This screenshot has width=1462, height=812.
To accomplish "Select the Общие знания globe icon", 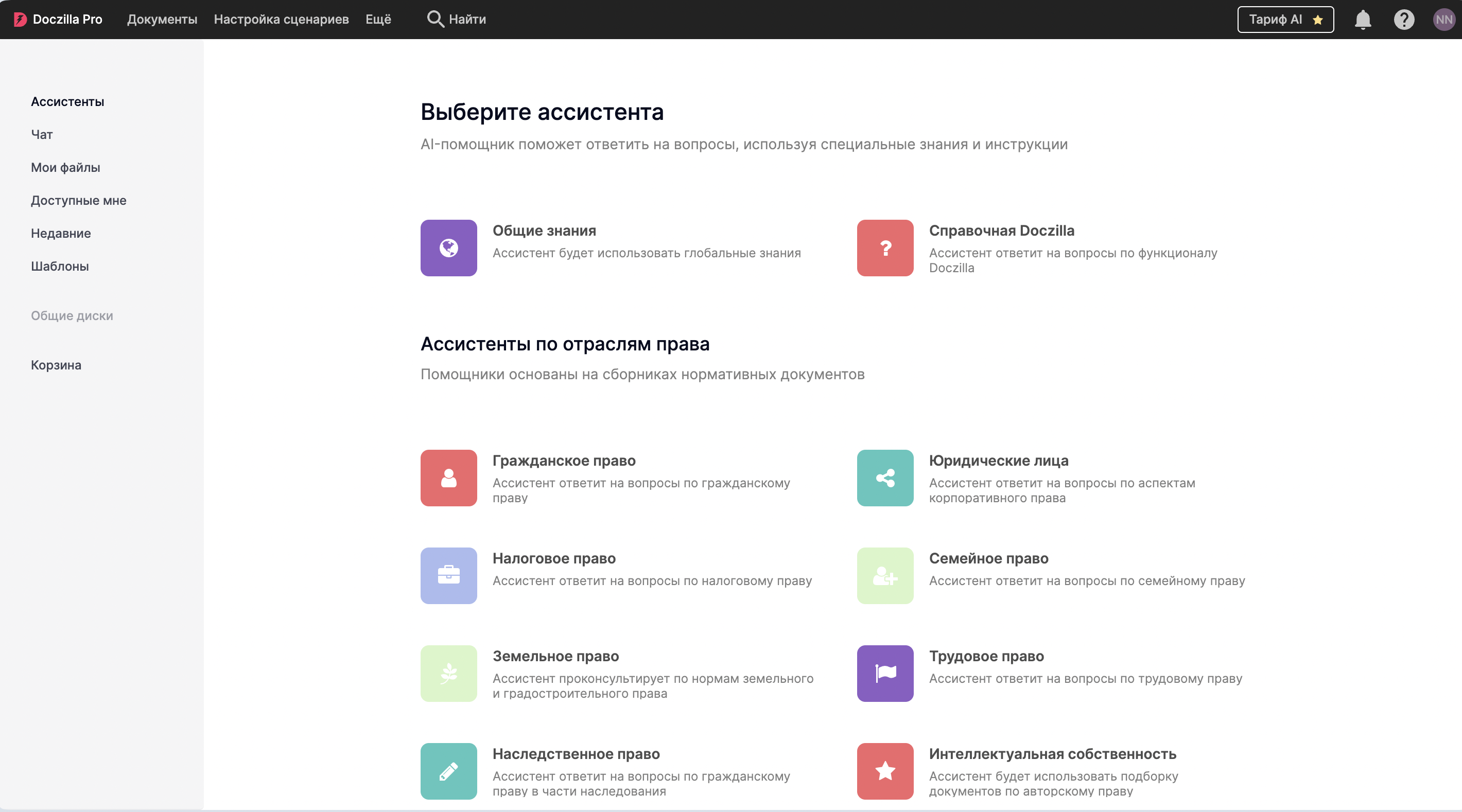I will point(448,248).
